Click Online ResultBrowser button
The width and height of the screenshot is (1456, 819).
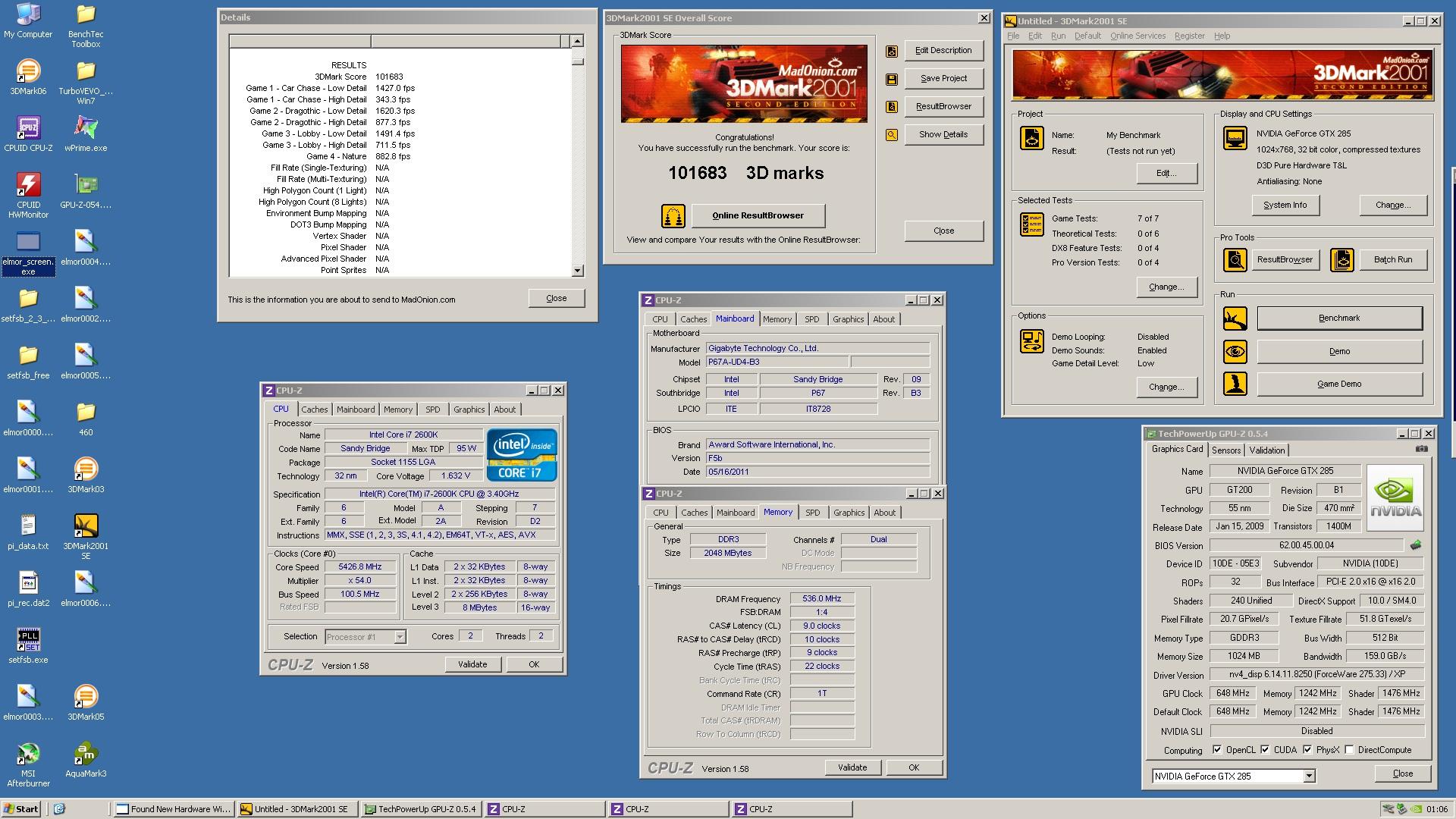click(758, 216)
